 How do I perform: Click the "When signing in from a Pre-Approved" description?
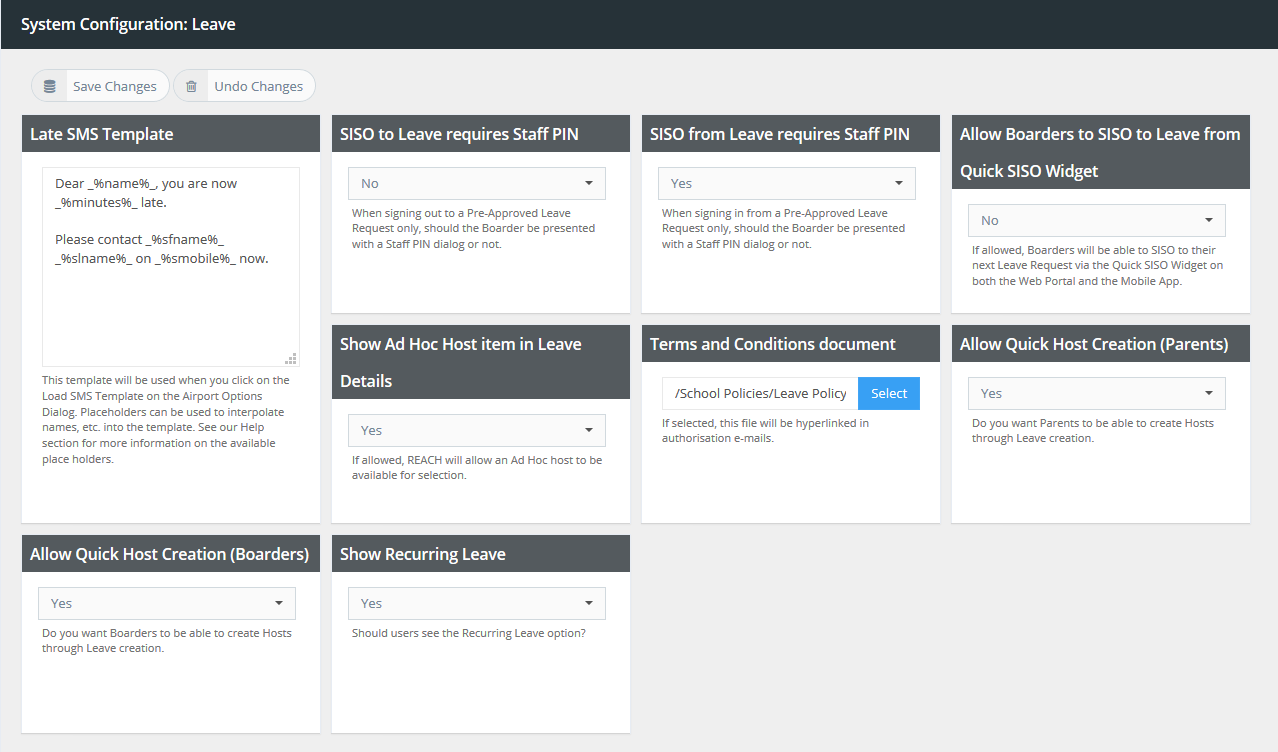tap(784, 228)
